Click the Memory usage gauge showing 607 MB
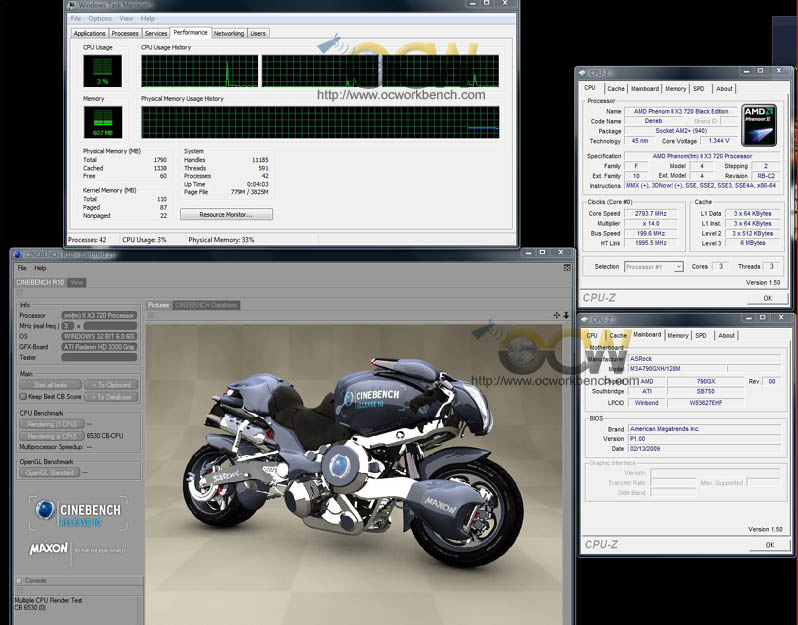This screenshot has width=798, height=625. [102, 122]
